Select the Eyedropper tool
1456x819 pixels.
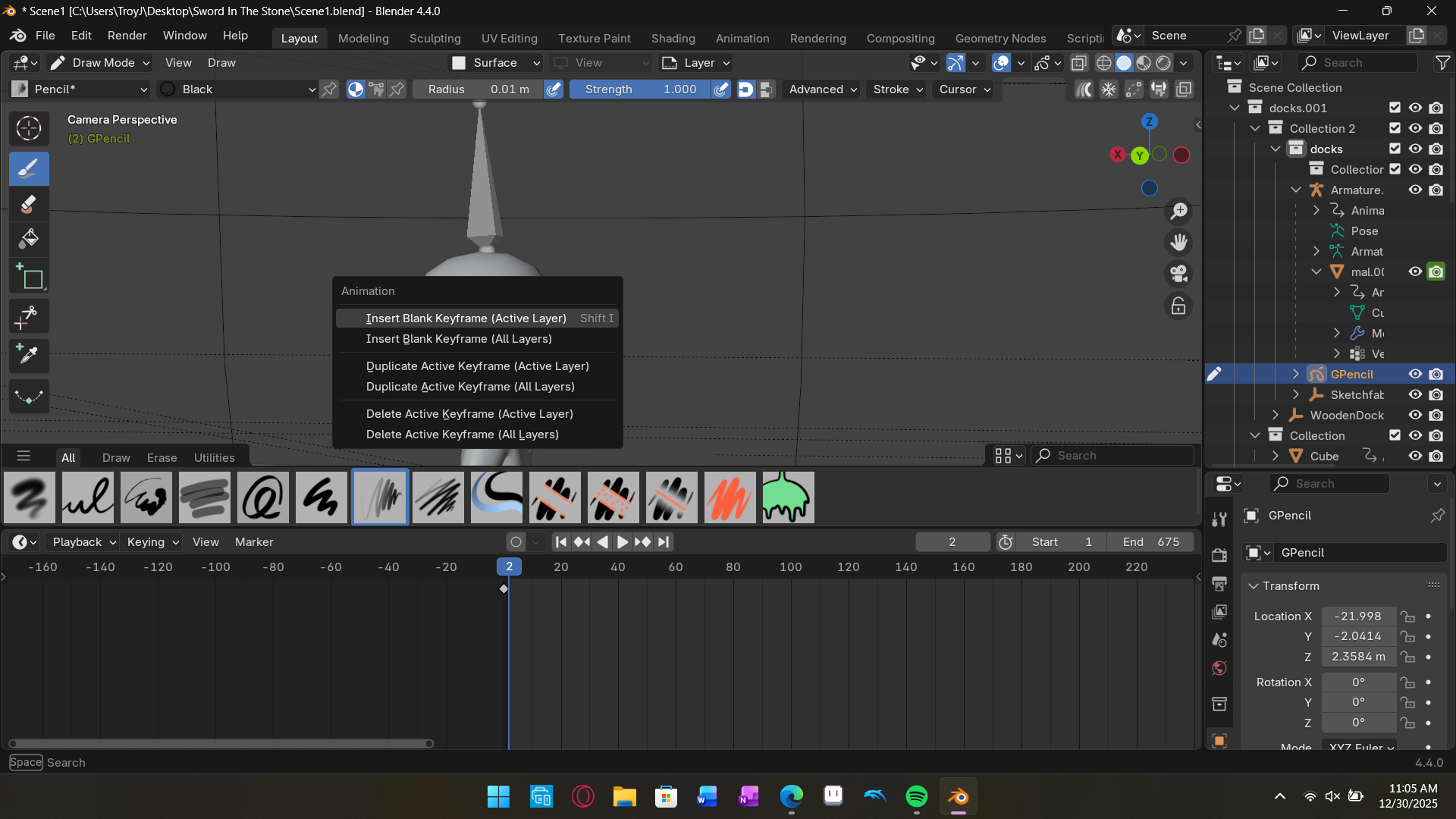pos(29,355)
